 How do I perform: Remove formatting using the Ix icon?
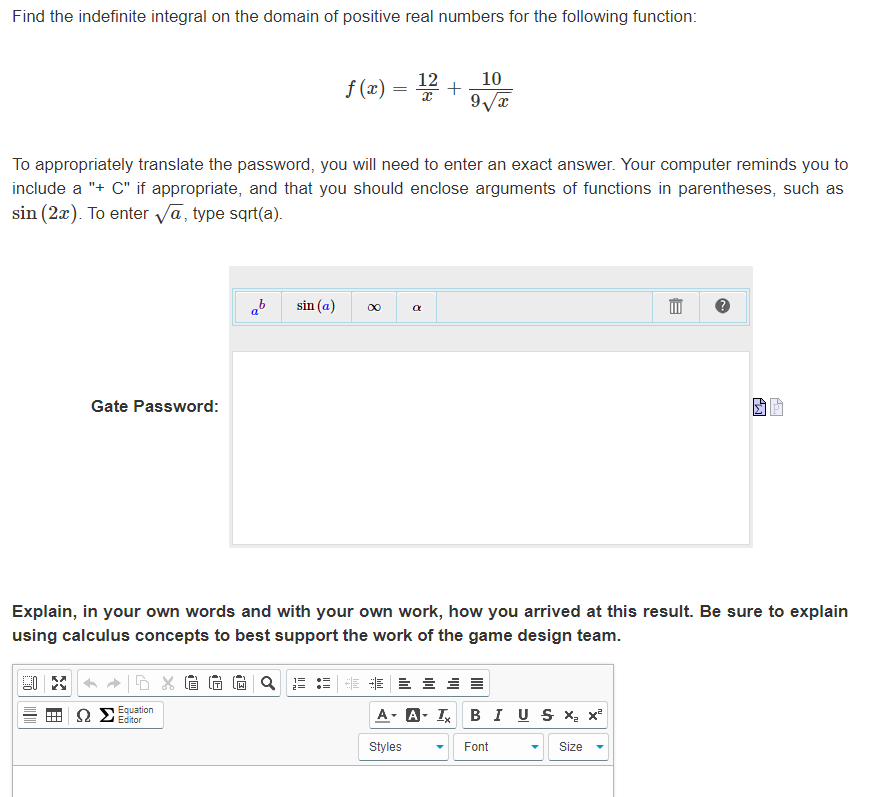click(443, 715)
